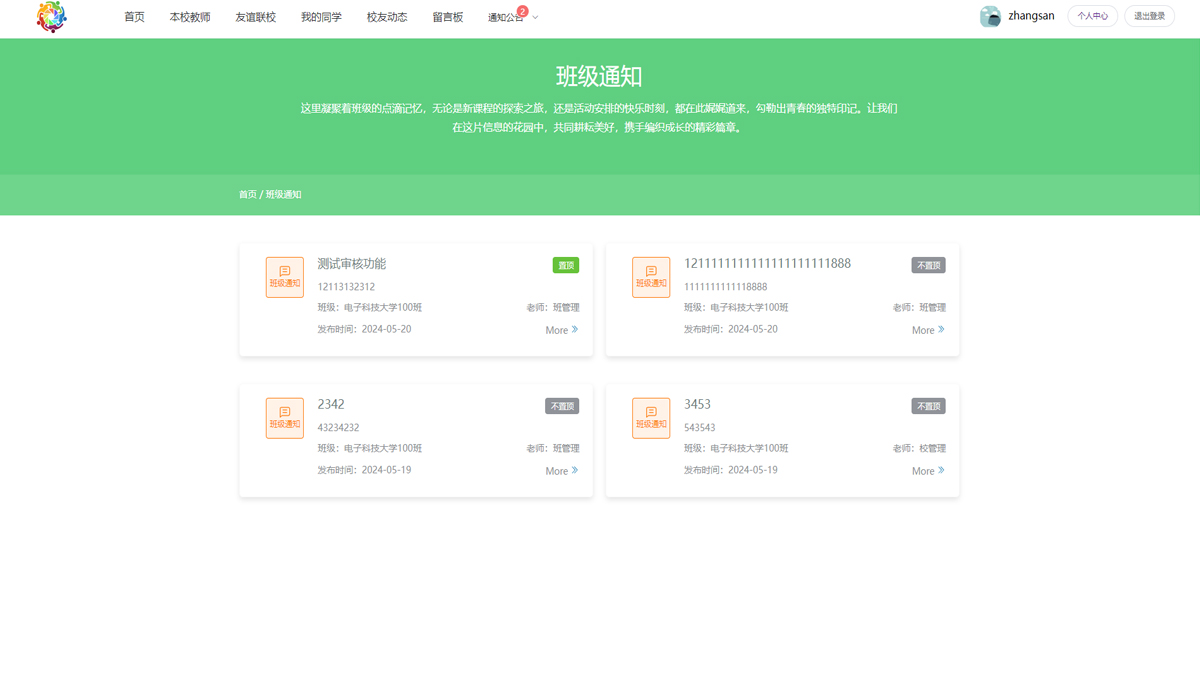This screenshot has height=690, width=1200.
Task: Click the 退出登录 button
Action: [x=1149, y=16]
